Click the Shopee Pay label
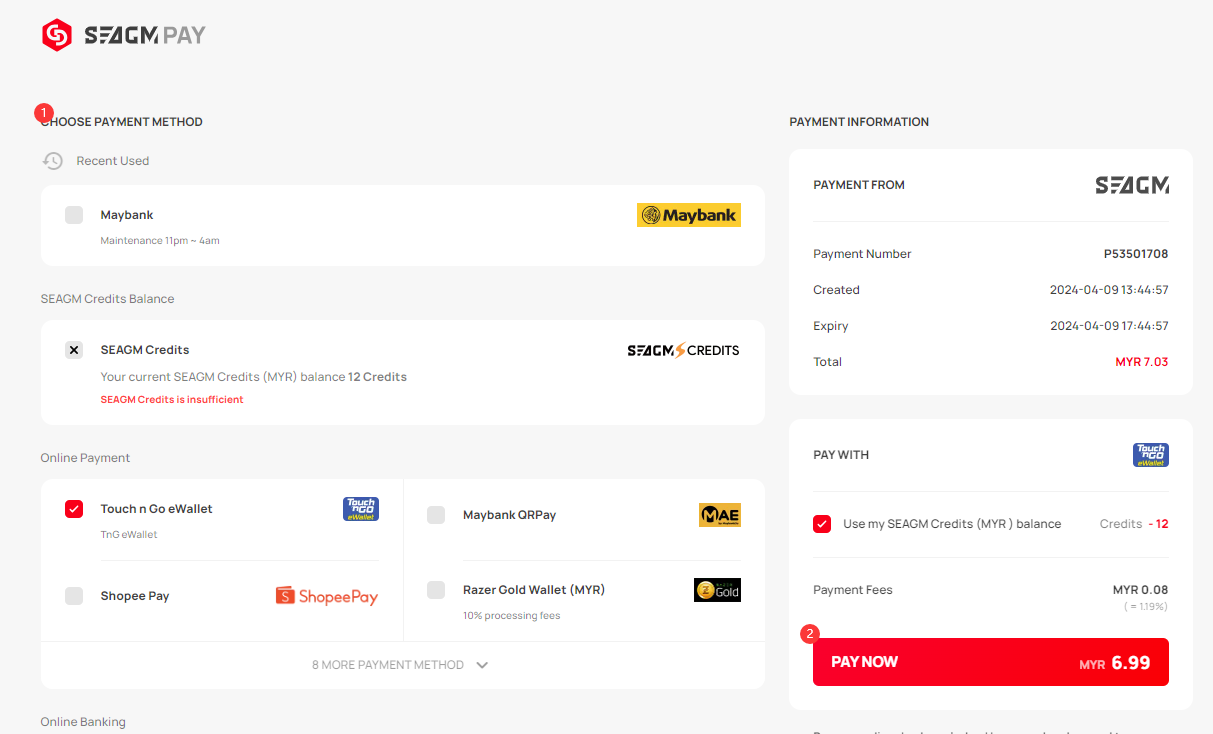 click(x=135, y=596)
